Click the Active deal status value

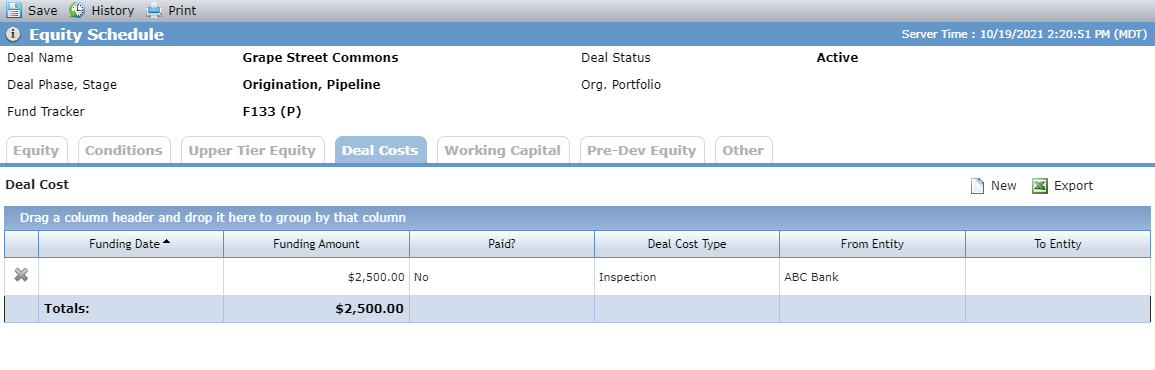[x=838, y=57]
